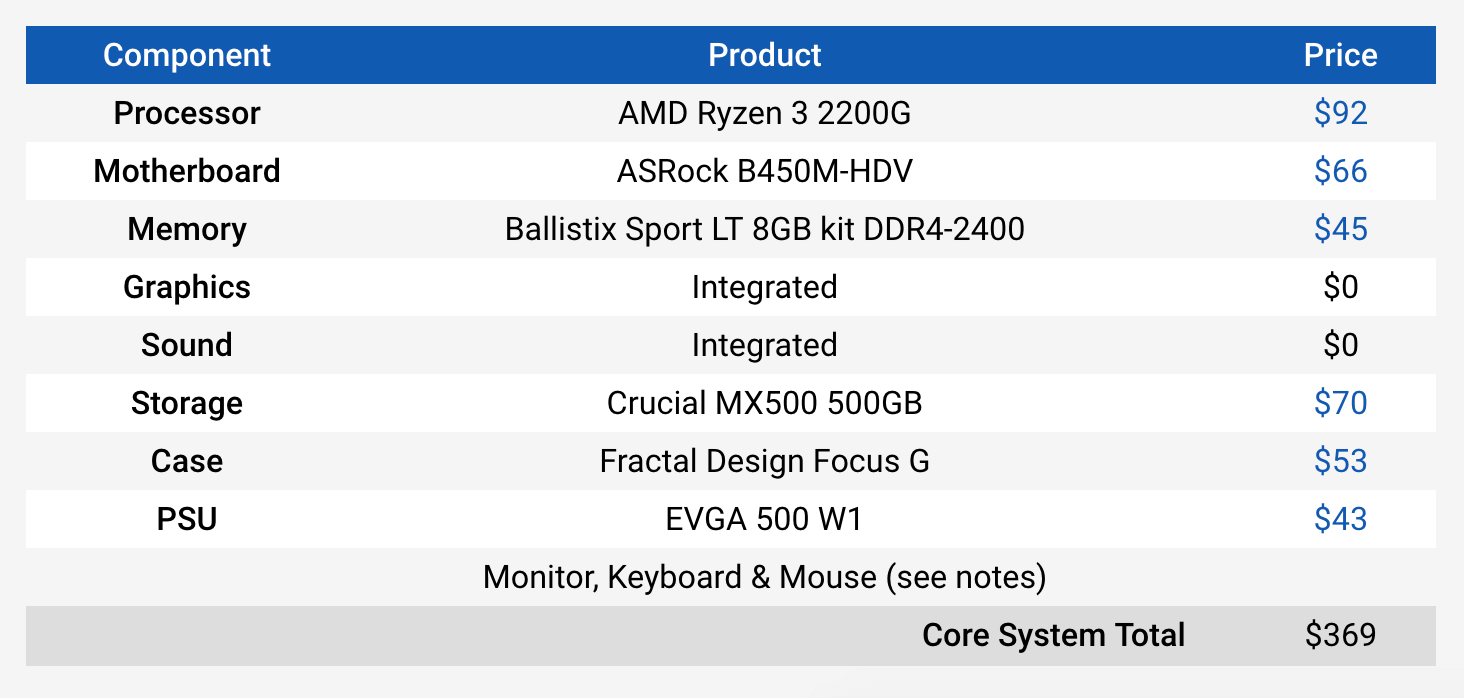
Task: Visit the $43 PSU price link
Action: 1340,519
